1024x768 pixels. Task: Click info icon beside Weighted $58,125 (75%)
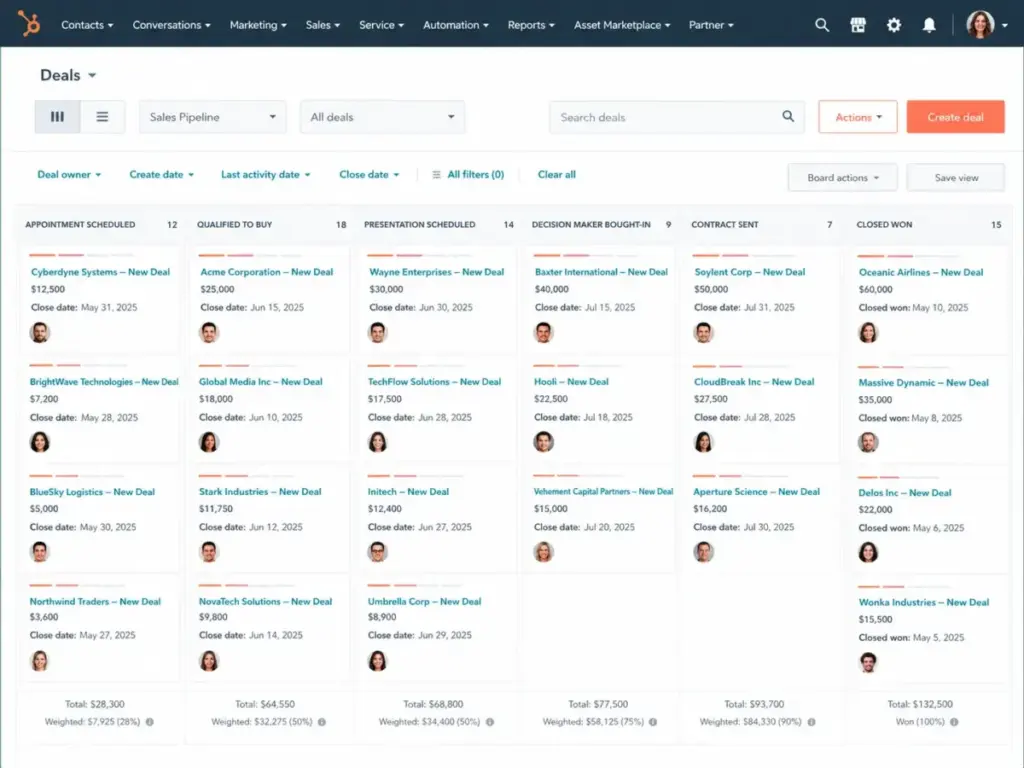pyautogui.click(x=653, y=722)
